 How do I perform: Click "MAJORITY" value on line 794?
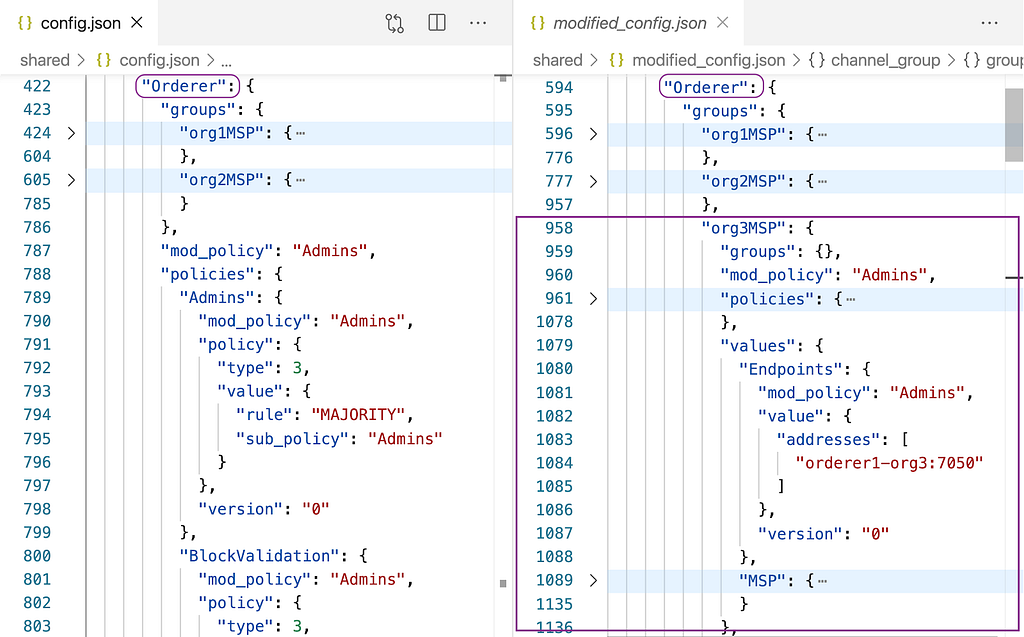coord(358,415)
